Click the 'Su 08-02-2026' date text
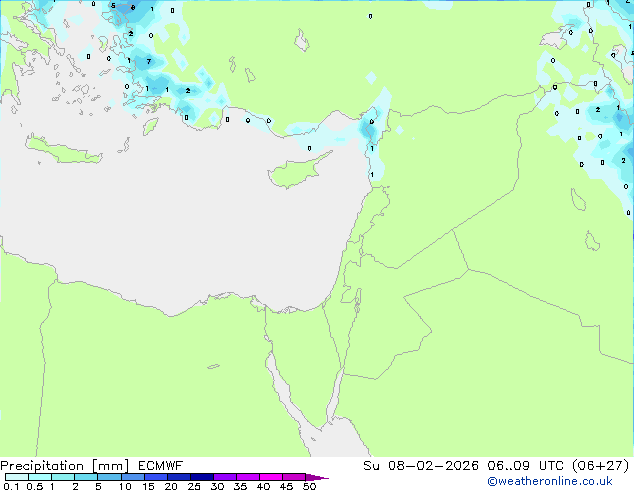 click(x=421, y=466)
